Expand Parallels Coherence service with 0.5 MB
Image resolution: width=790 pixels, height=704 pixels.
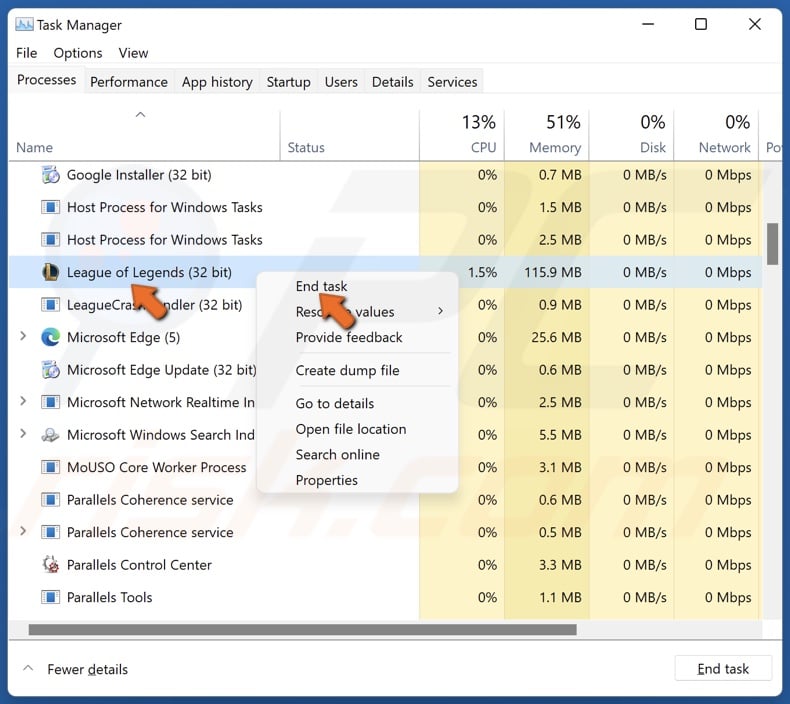[x=23, y=531]
